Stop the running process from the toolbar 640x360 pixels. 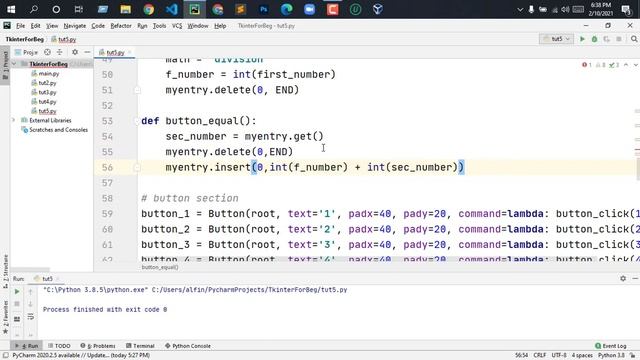tap(619, 39)
